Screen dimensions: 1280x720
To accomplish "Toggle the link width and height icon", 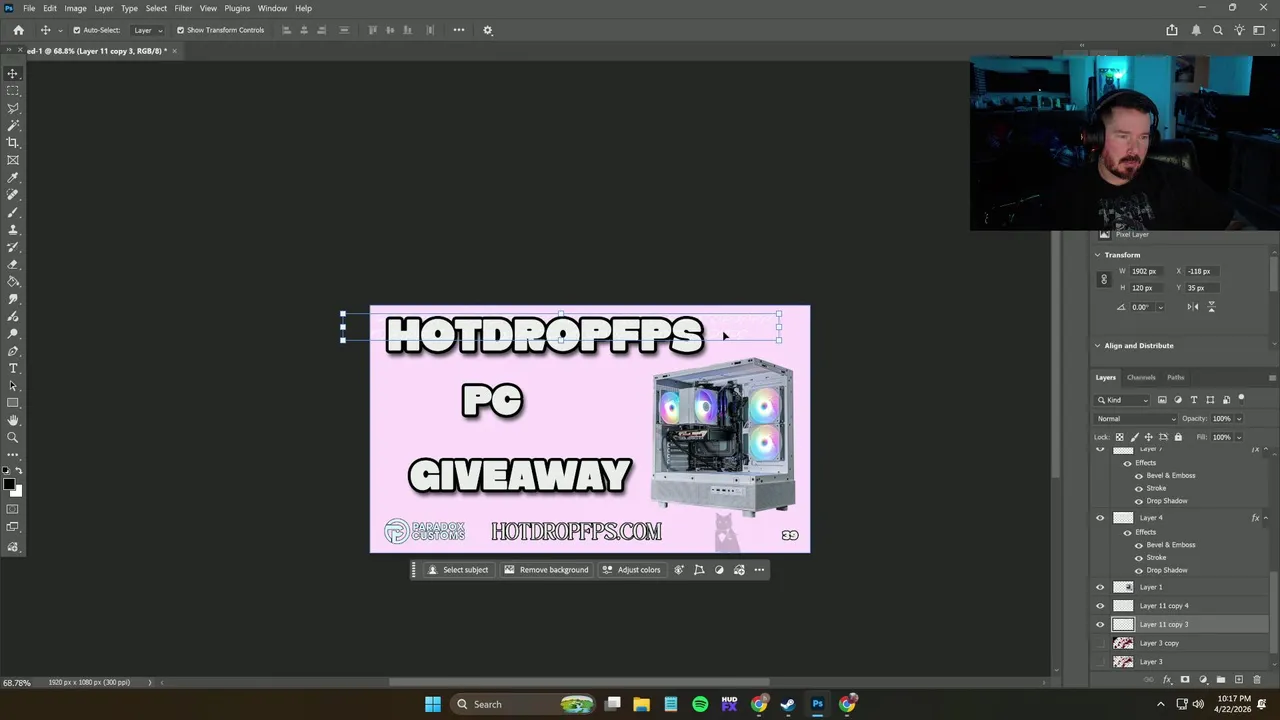I will [x=1104, y=280].
